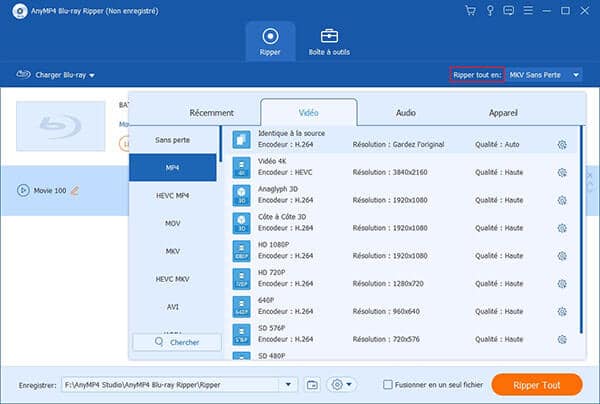This screenshot has height=404, width=600.
Task: Switch to the Appareil tab
Action: coord(503,113)
